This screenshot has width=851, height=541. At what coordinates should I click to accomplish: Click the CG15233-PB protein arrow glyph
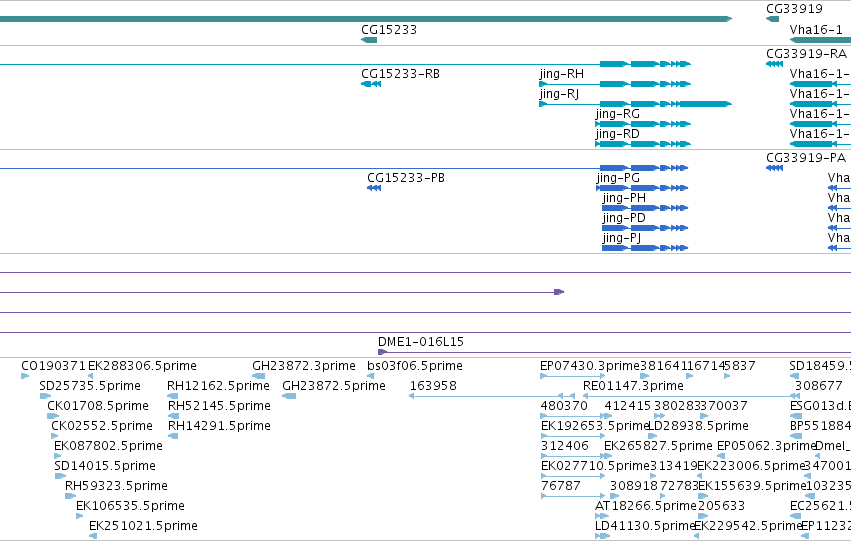click(374, 188)
